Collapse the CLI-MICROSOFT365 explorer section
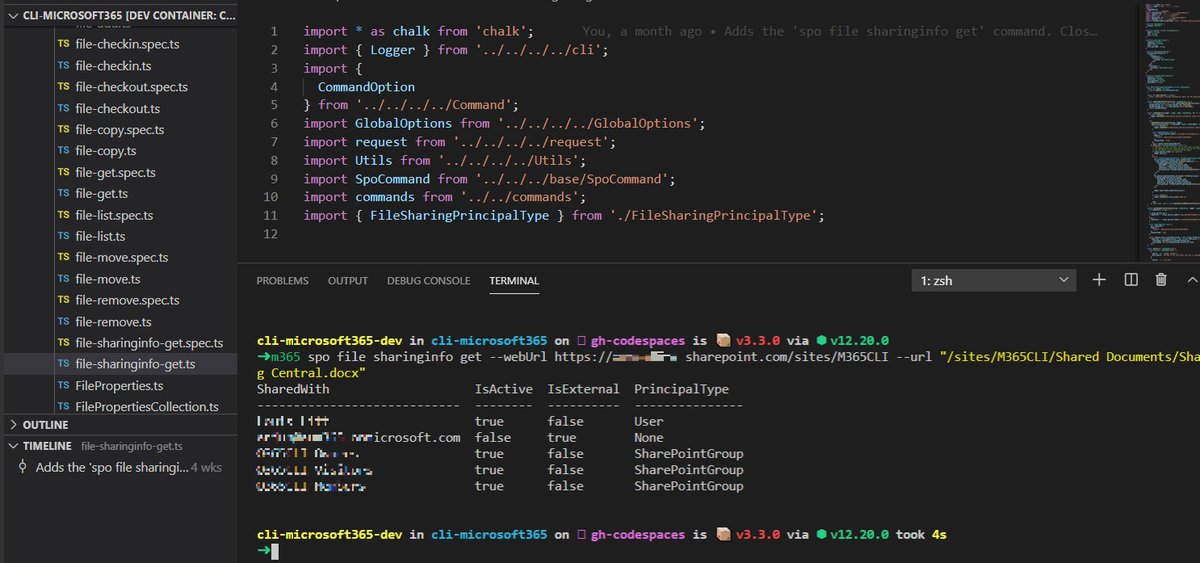This screenshot has width=1200, height=563. (119, 17)
